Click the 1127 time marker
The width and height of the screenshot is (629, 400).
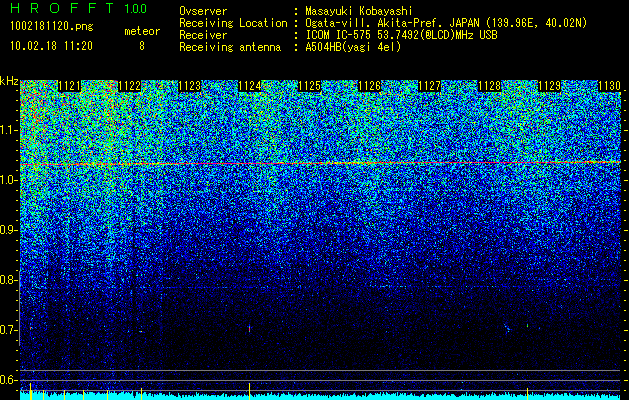430,86
